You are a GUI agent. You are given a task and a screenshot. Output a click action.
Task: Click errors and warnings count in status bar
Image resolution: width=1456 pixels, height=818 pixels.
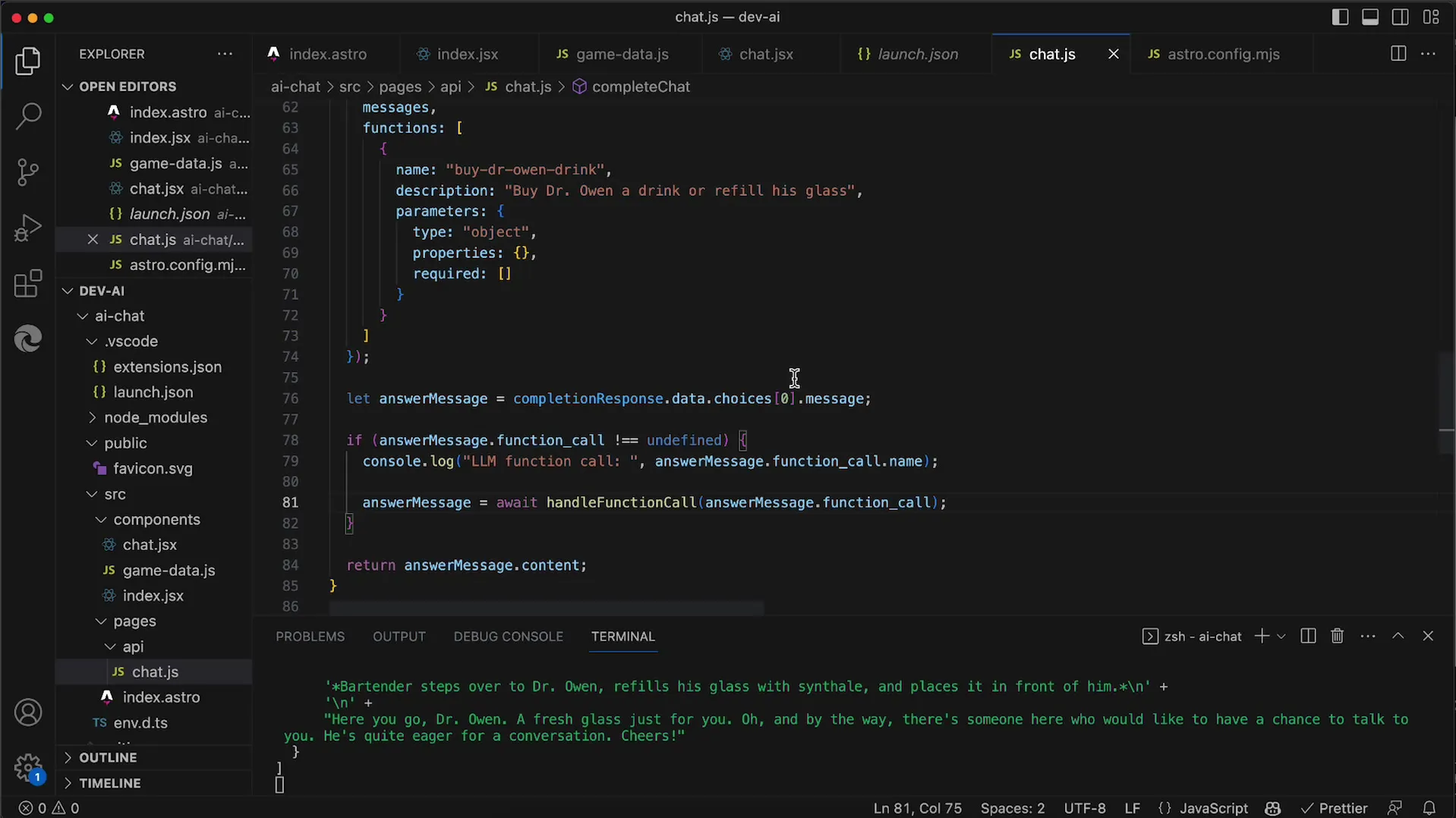[x=49, y=808]
